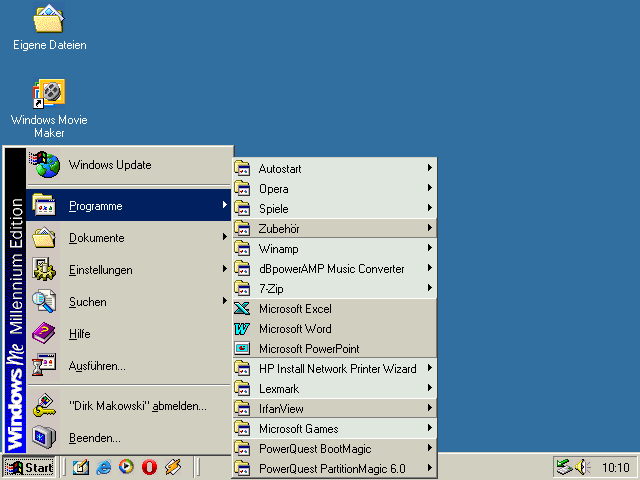The width and height of the screenshot is (640, 480).
Task: Click the network connection tray icon
Action: click(564, 467)
